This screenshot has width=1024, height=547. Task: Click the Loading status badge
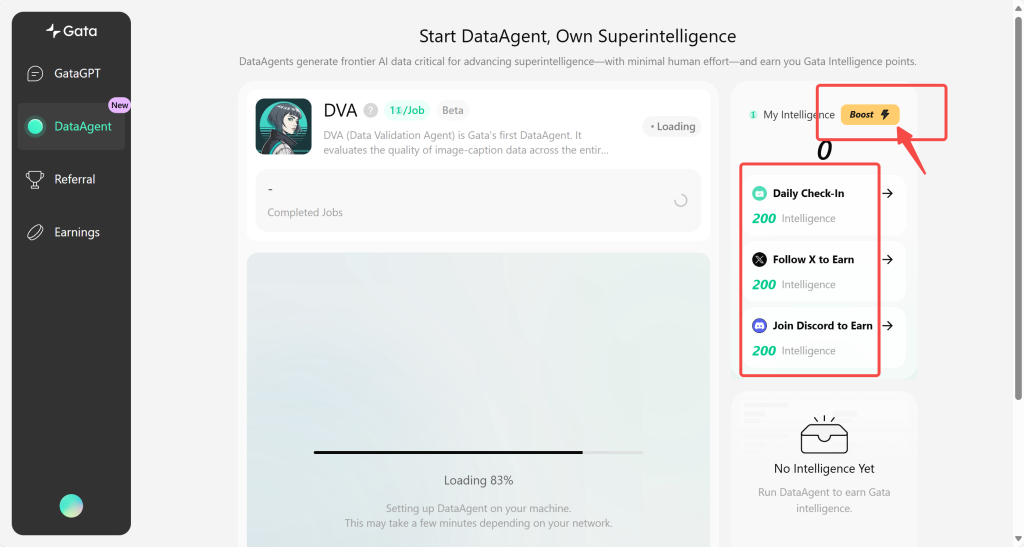click(x=671, y=127)
